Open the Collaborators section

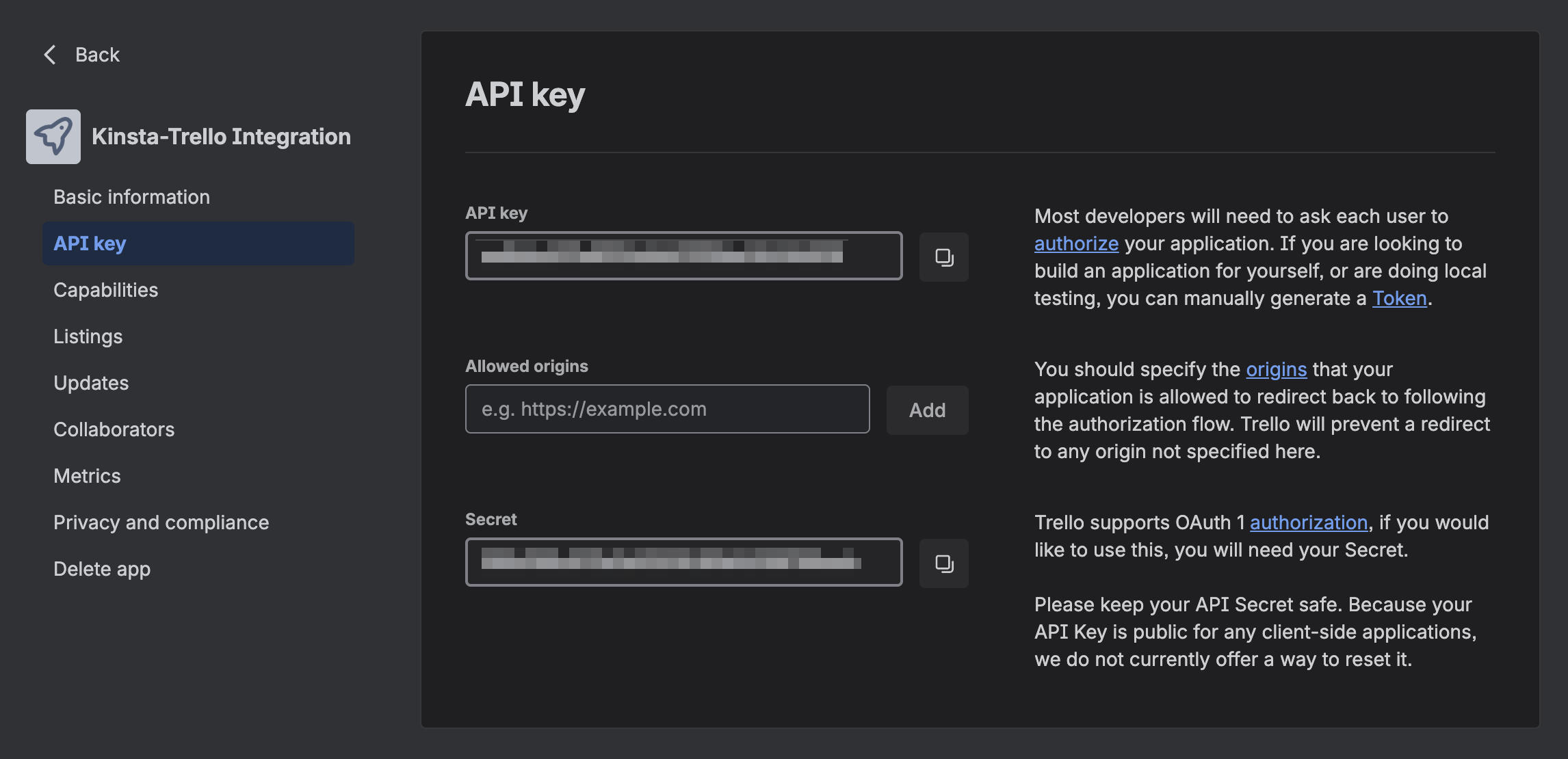pyautogui.click(x=114, y=429)
